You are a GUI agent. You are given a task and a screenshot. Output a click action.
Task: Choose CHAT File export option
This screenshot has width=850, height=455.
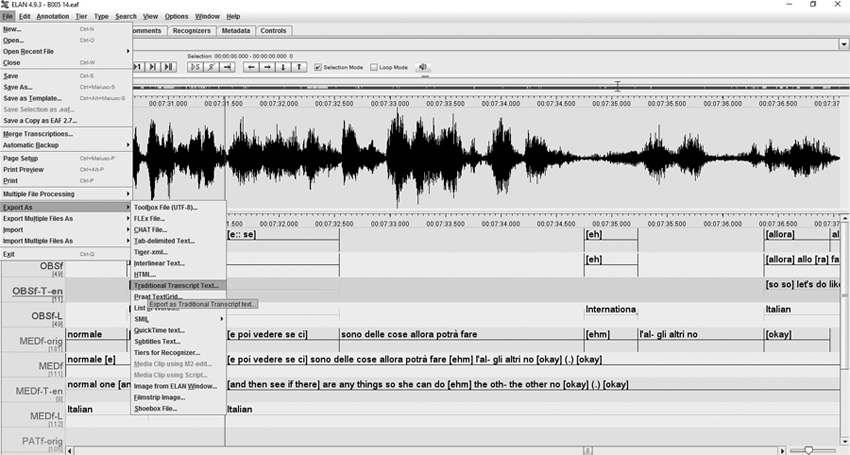point(178,230)
